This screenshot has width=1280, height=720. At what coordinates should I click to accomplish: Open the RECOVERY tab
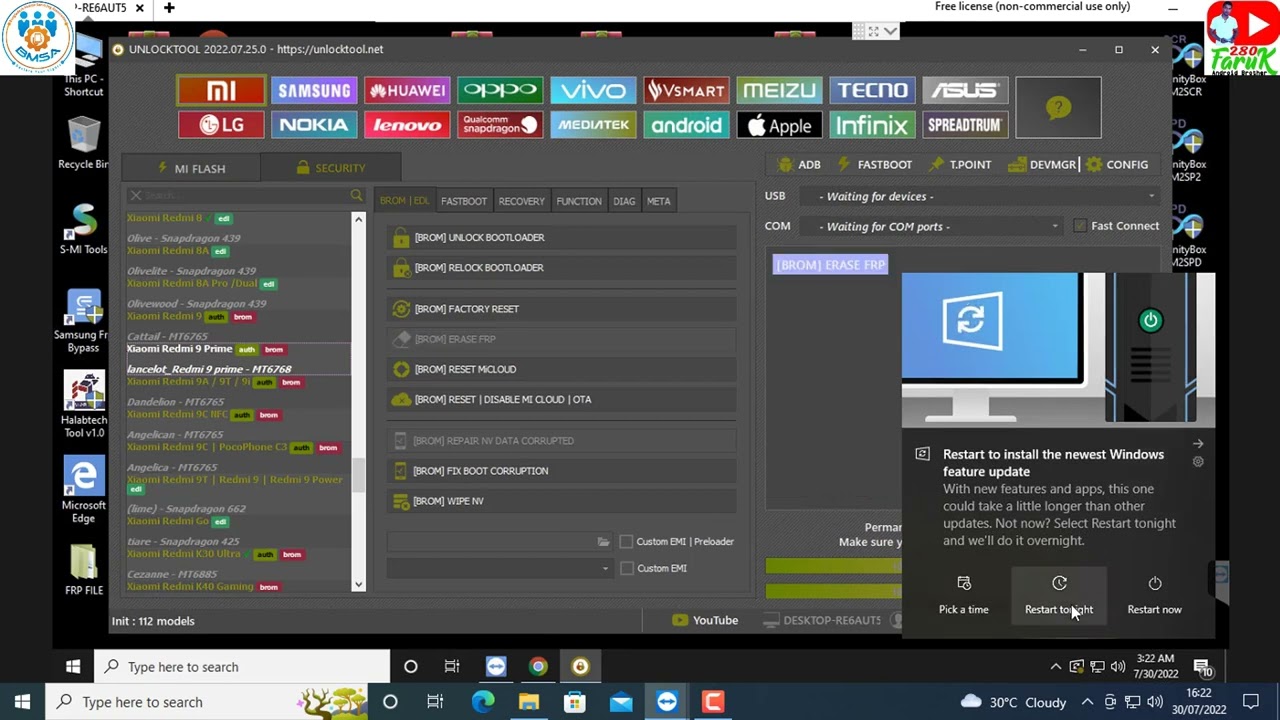tap(522, 201)
